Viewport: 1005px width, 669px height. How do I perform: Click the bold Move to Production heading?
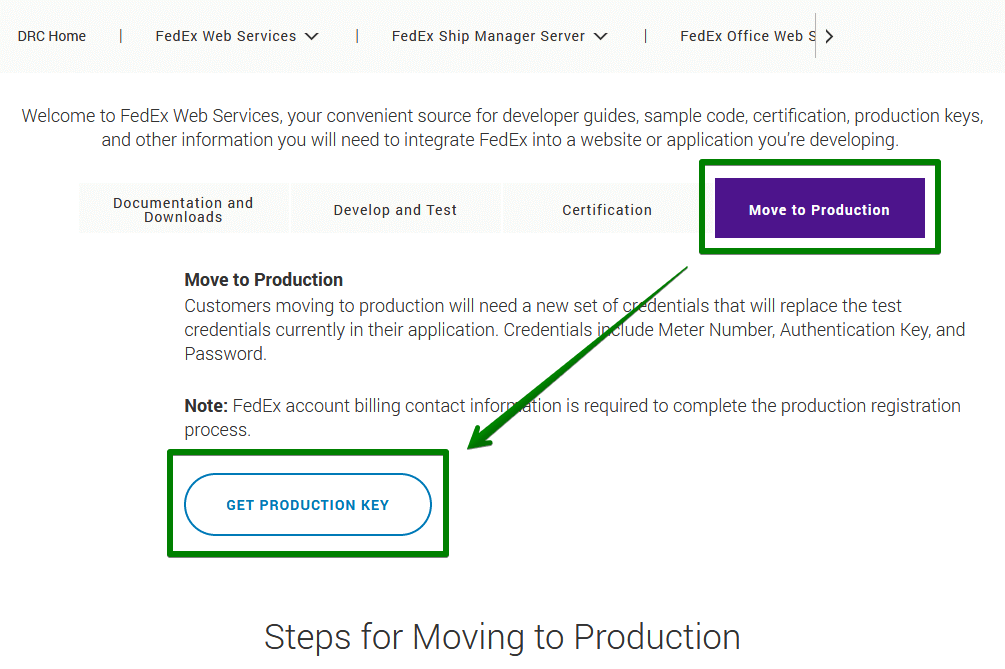point(264,280)
